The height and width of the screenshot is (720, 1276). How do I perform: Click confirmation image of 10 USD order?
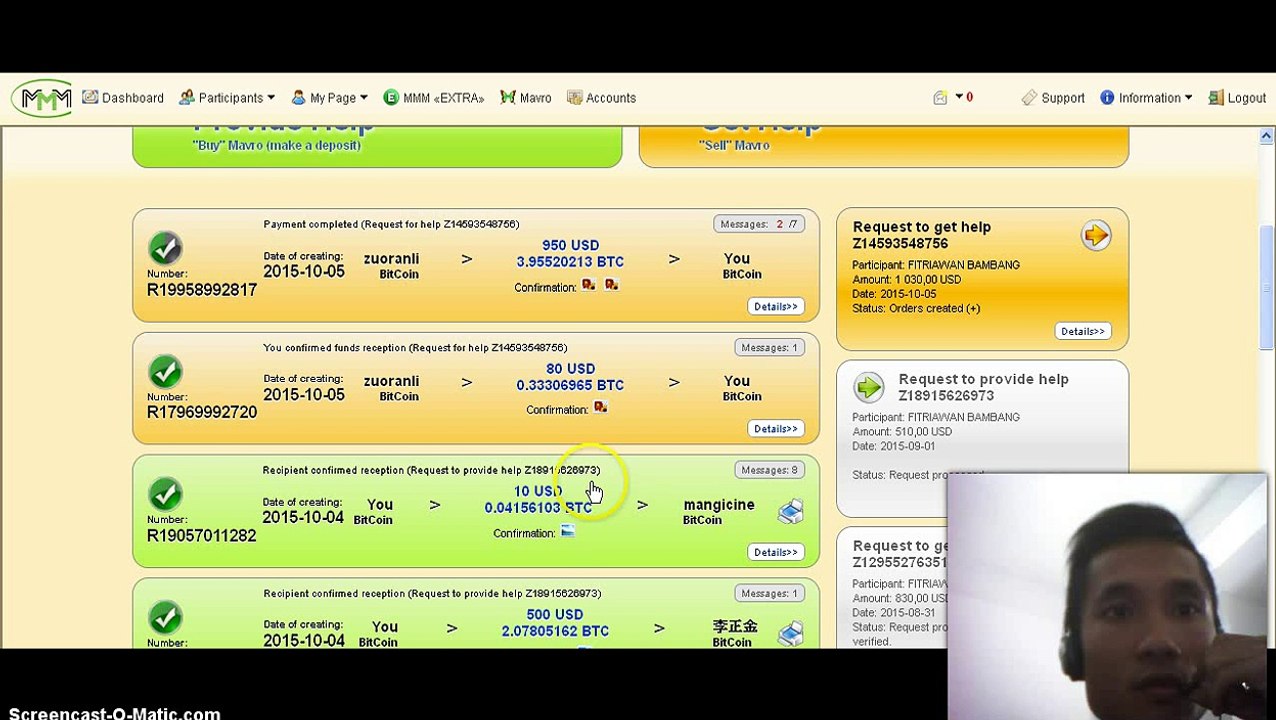(x=567, y=531)
